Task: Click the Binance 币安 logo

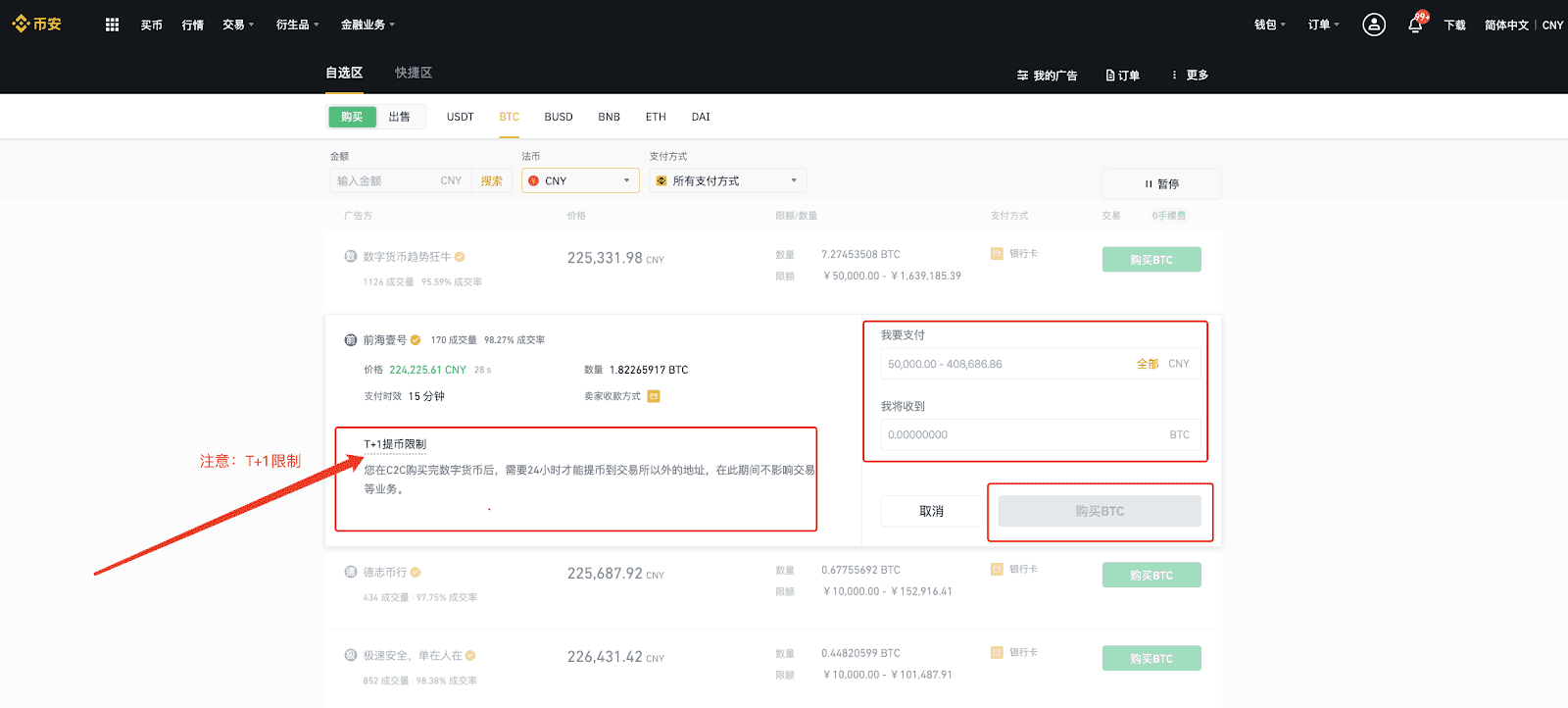Action: click(x=36, y=24)
